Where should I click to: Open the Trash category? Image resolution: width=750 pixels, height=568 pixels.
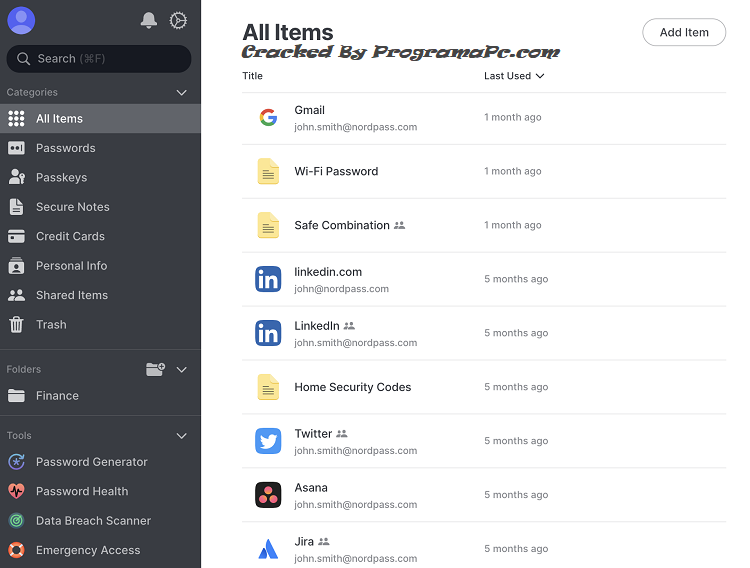tap(51, 325)
